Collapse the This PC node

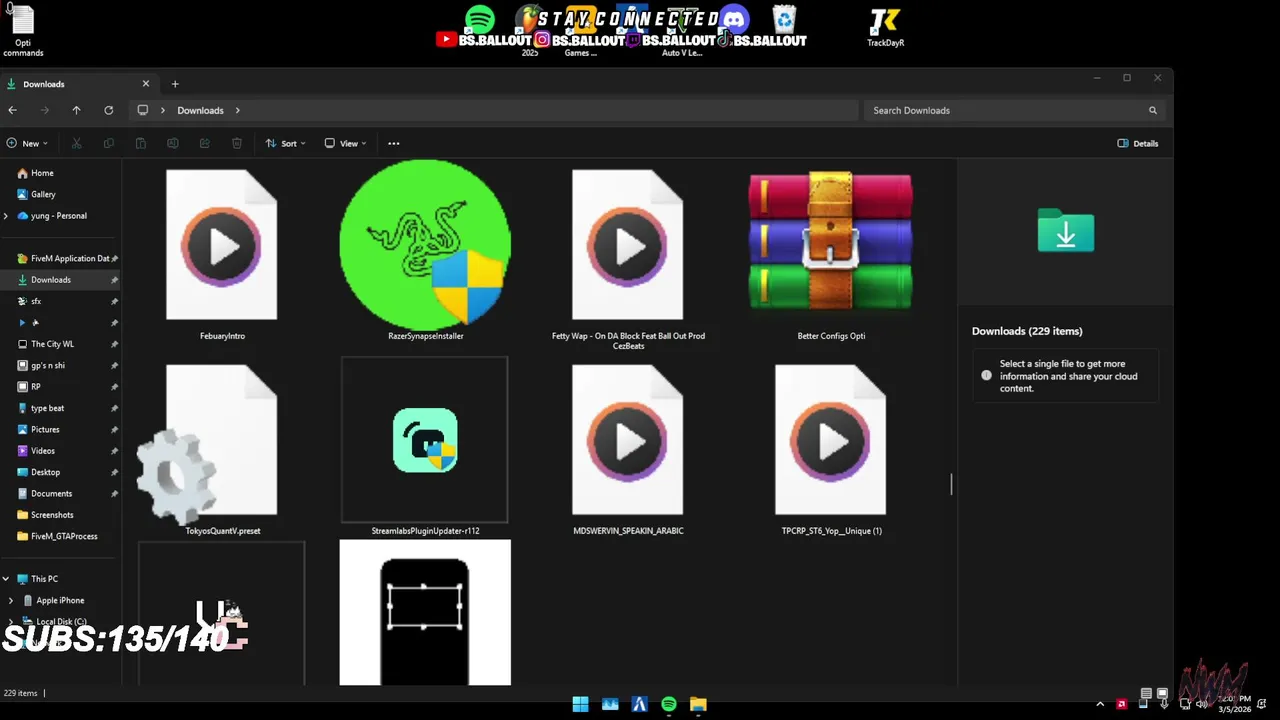pos(6,579)
